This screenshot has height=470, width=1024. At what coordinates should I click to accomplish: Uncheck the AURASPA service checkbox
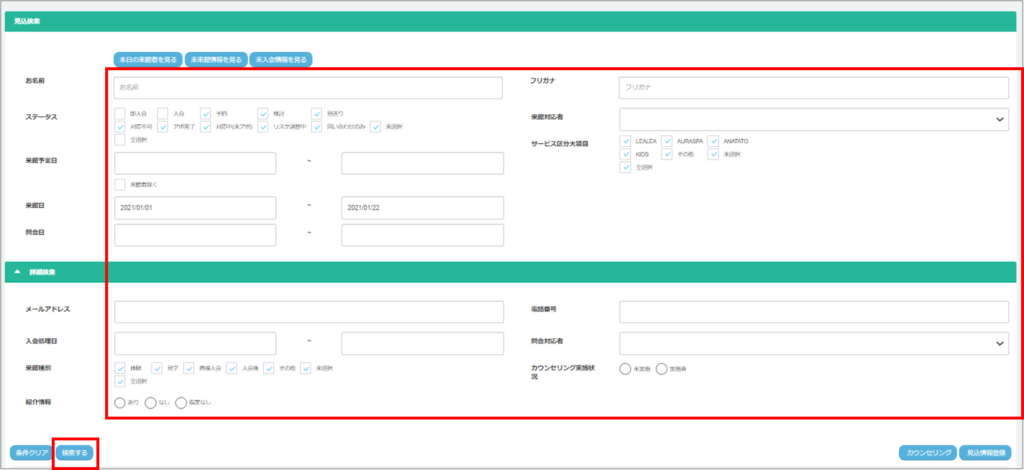tap(667, 141)
